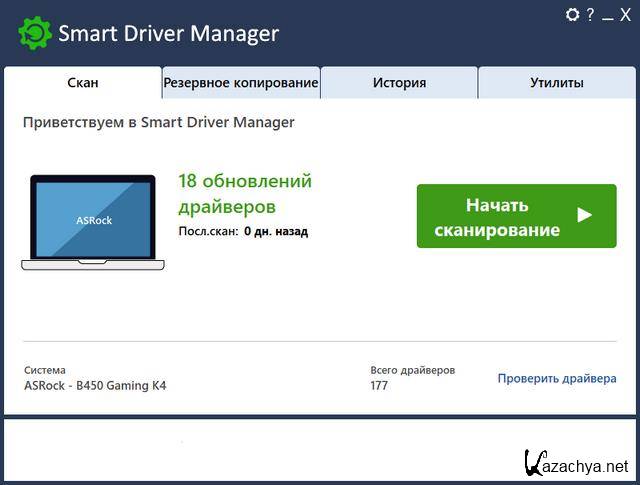Click the Приветствуем в Smart Driver Manager heading
Viewport: 640px width, 485px height.
coord(159,123)
